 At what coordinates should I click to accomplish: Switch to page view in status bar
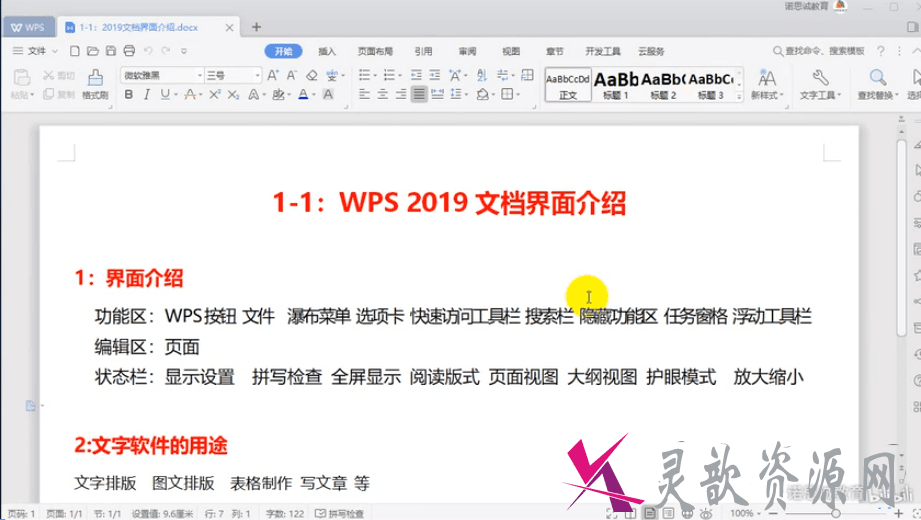pyautogui.click(x=650, y=514)
